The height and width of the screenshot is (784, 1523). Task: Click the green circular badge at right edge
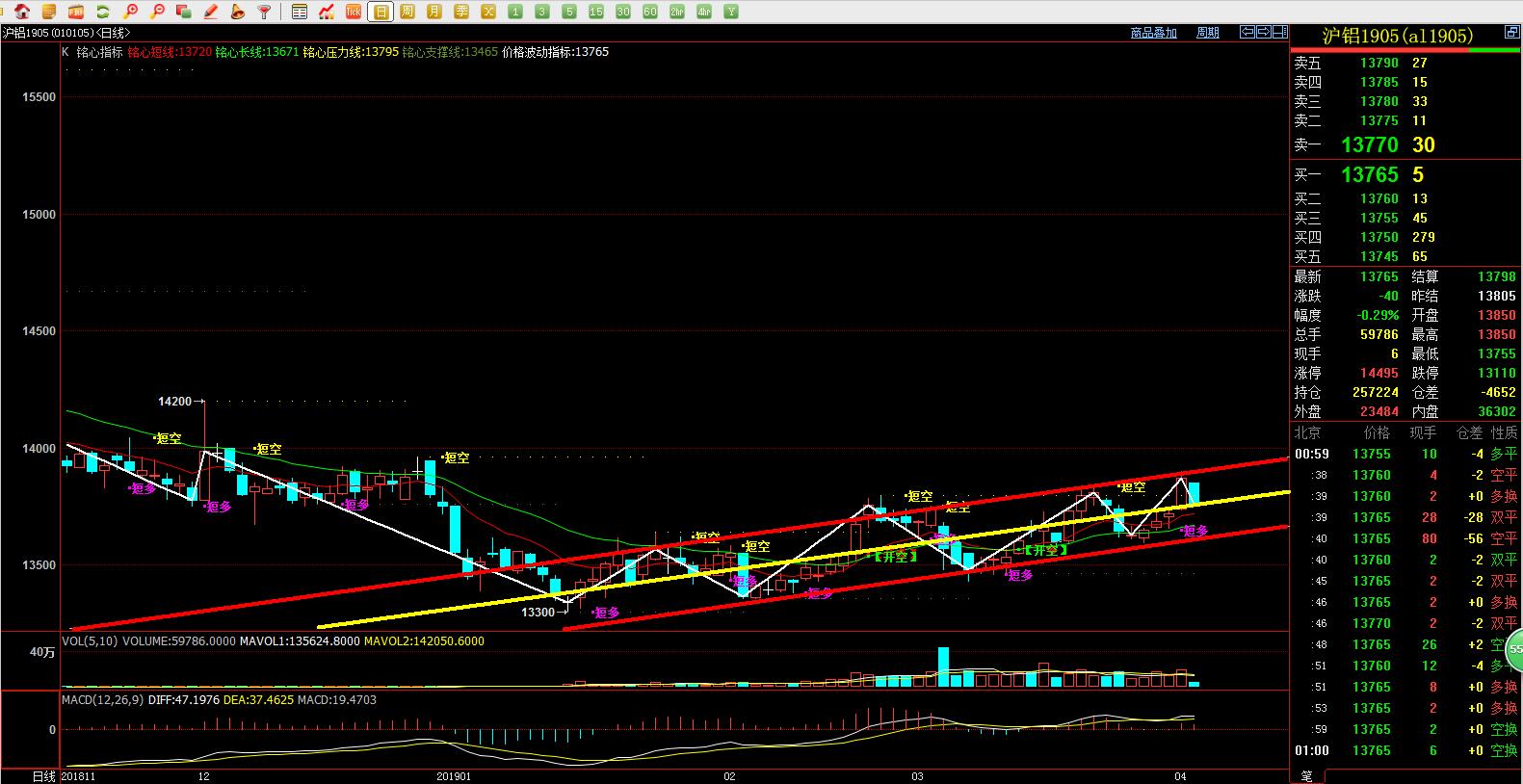[x=1514, y=649]
